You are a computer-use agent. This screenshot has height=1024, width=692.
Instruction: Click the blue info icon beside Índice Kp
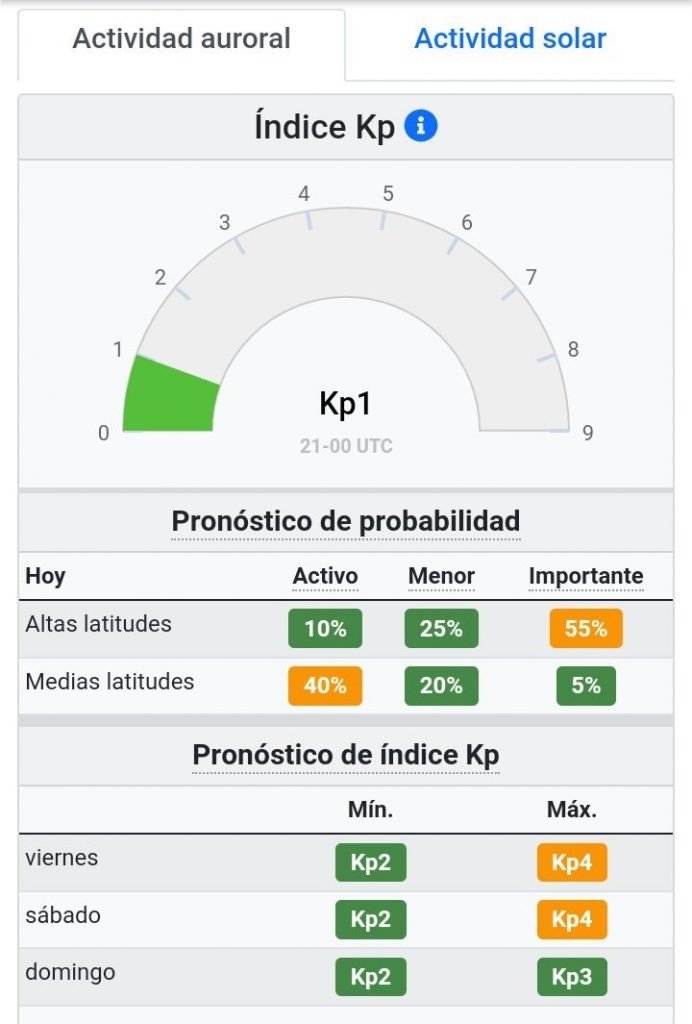coord(421,127)
